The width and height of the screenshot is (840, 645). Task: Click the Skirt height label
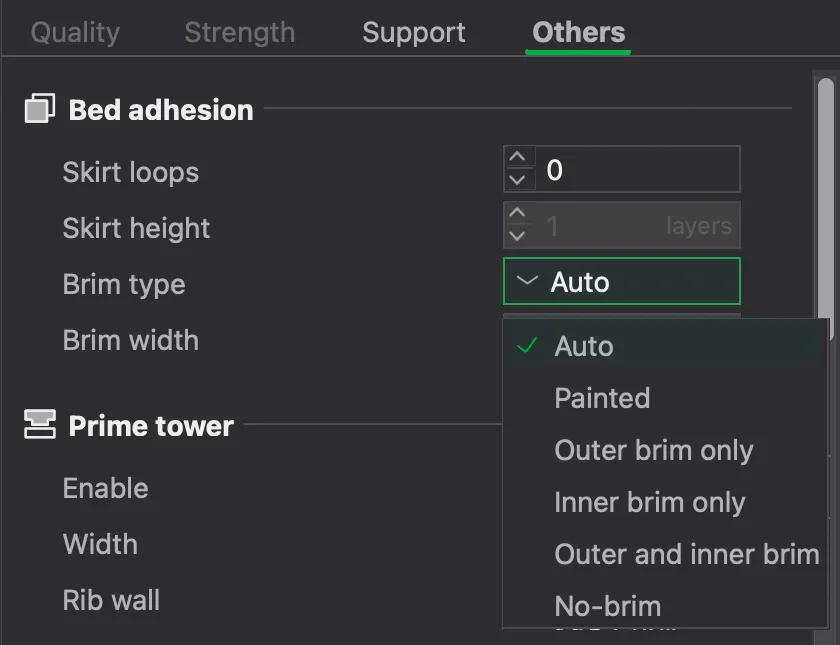(136, 229)
